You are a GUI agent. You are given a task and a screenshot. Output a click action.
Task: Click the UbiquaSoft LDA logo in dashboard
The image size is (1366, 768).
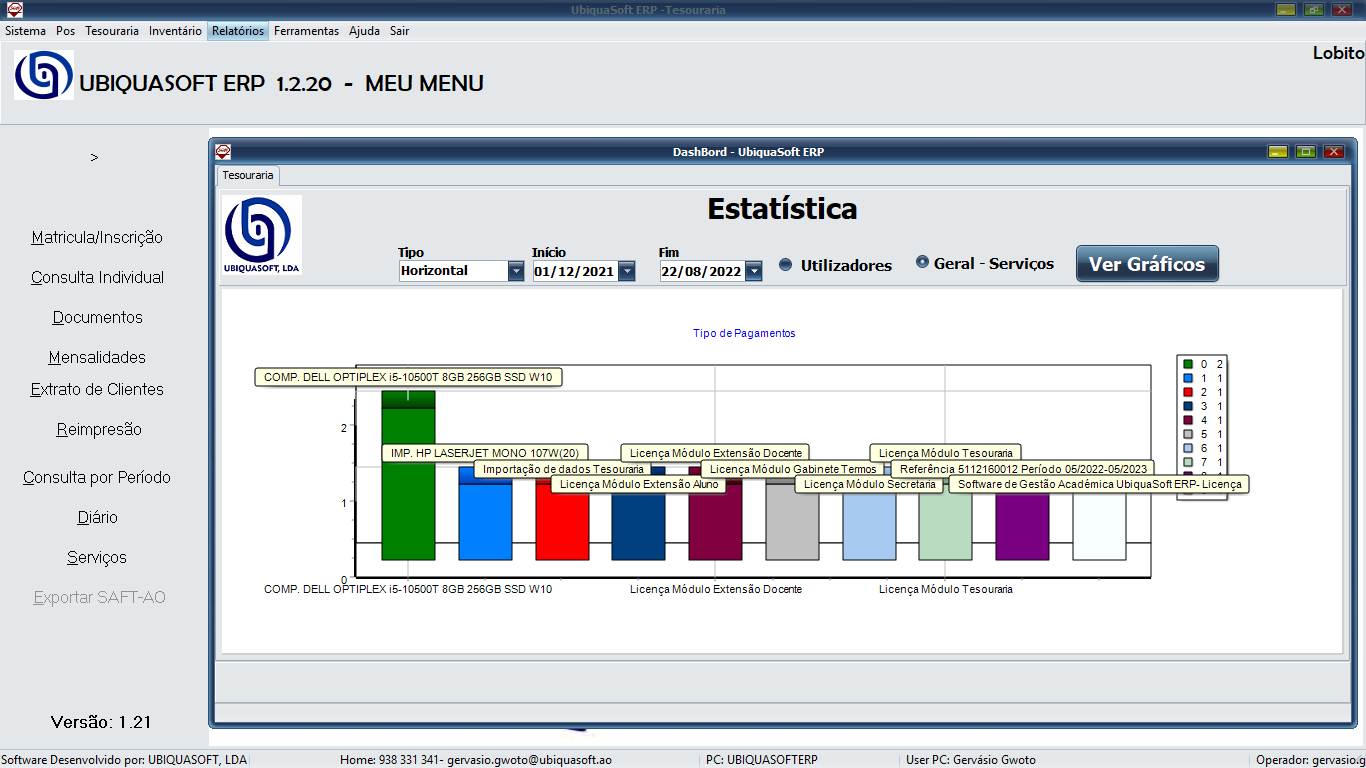coord(261,235)
